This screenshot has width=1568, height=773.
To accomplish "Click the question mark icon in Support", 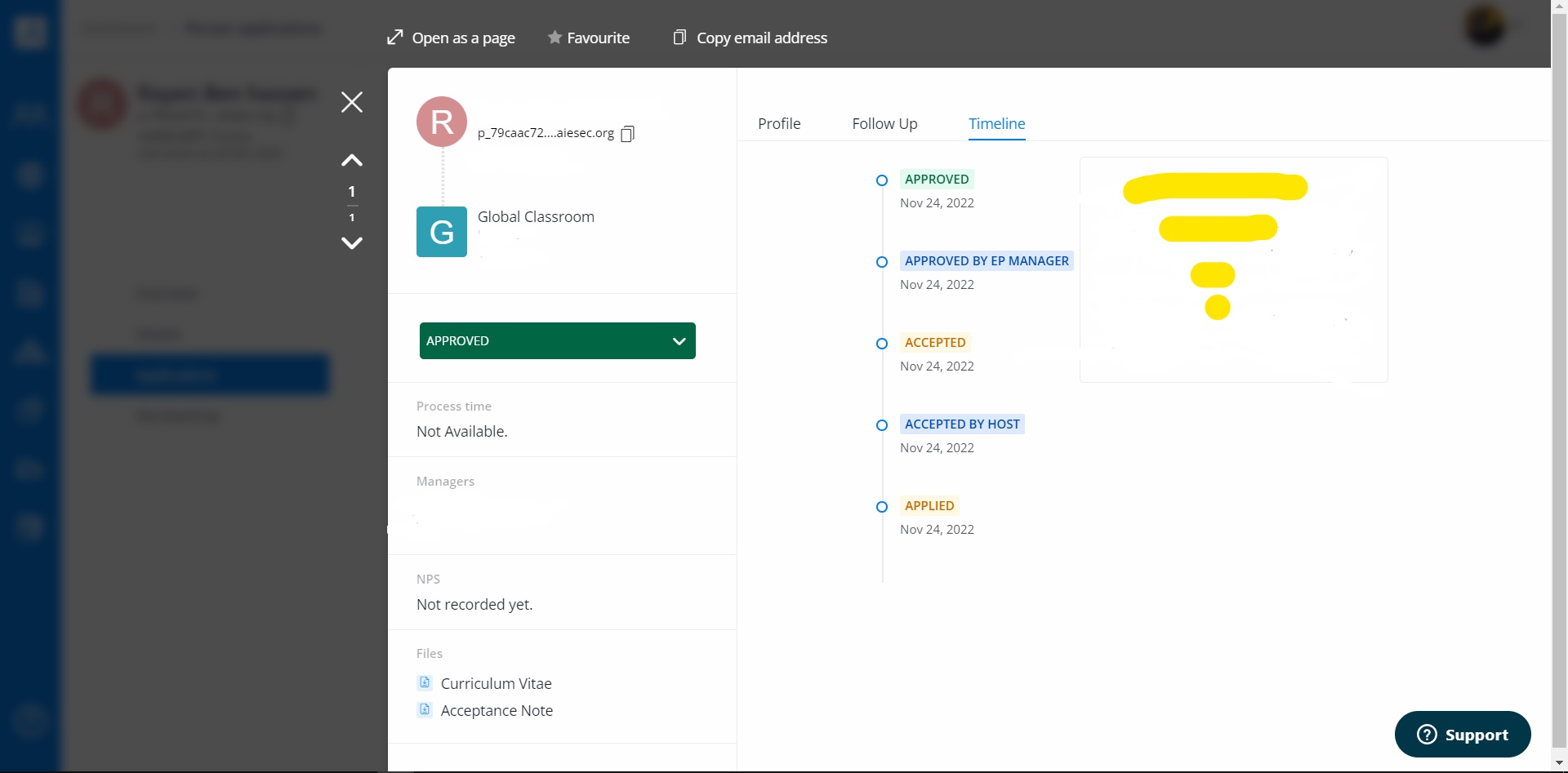I will coord(1427,734).
